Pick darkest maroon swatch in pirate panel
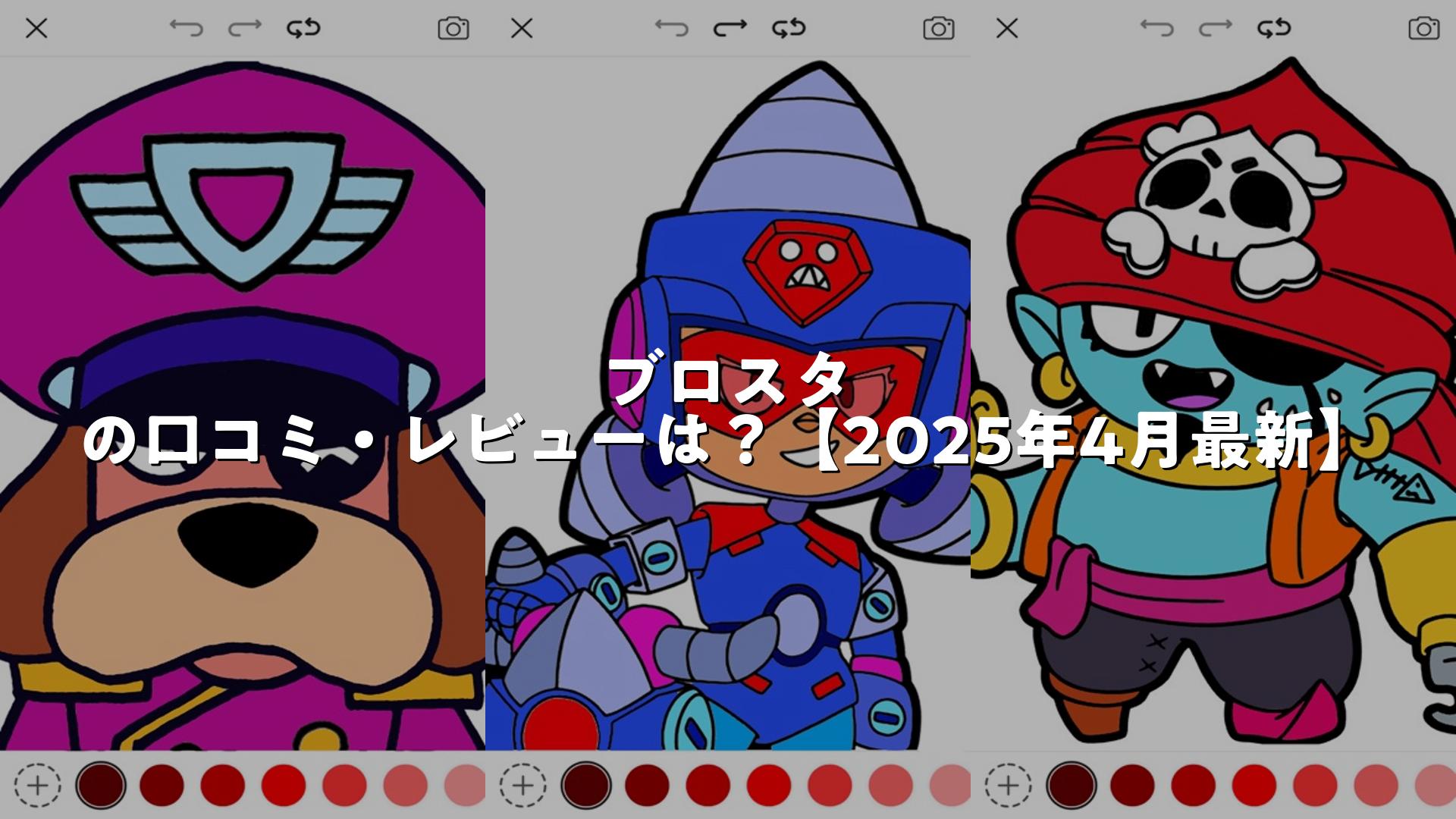This screenshot has height=819, width=1456. click(x=1072, y=785)
